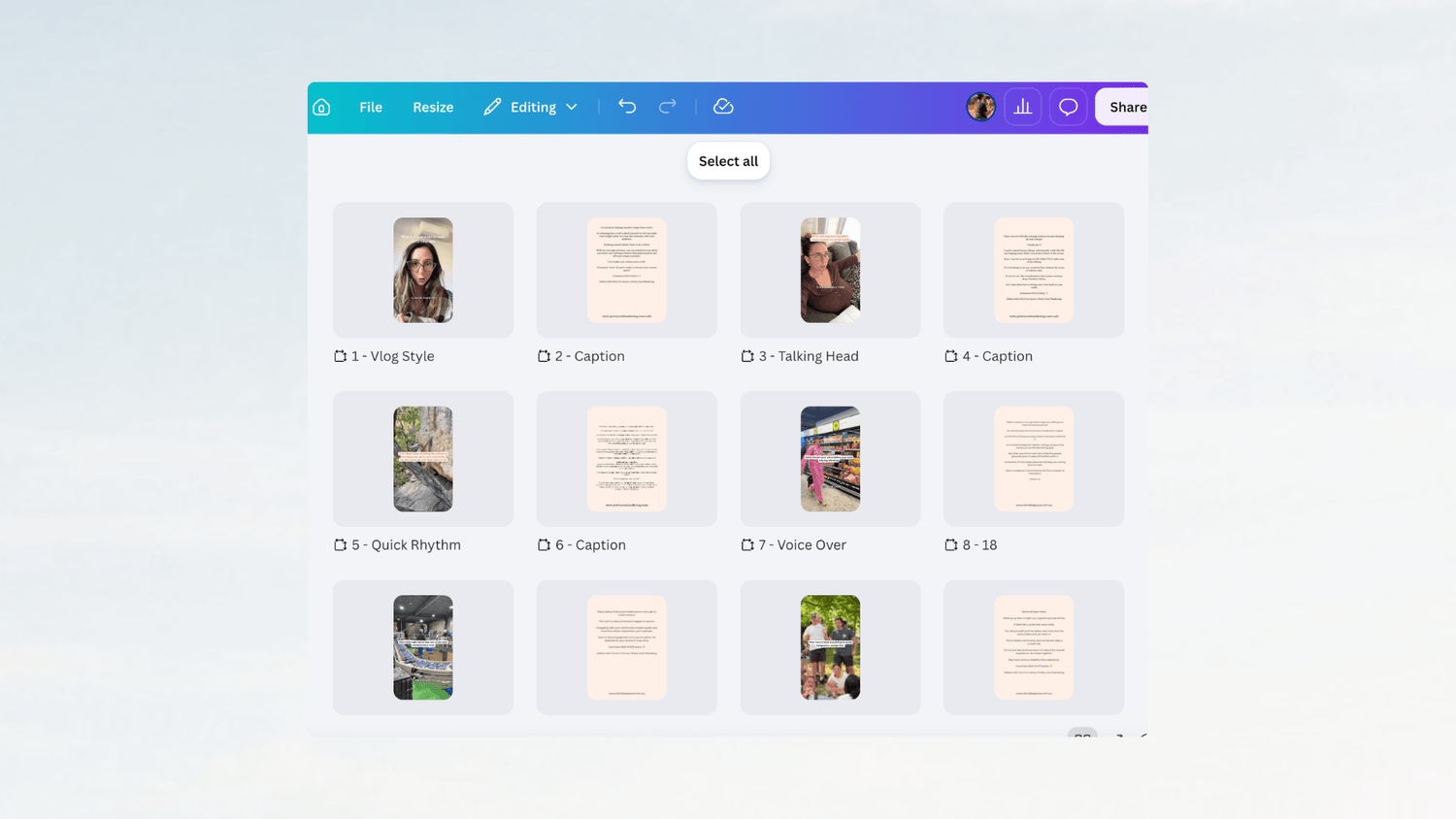
Task: Open page thumbnail 7 - Voice Over
Action: tap(831, 459)
